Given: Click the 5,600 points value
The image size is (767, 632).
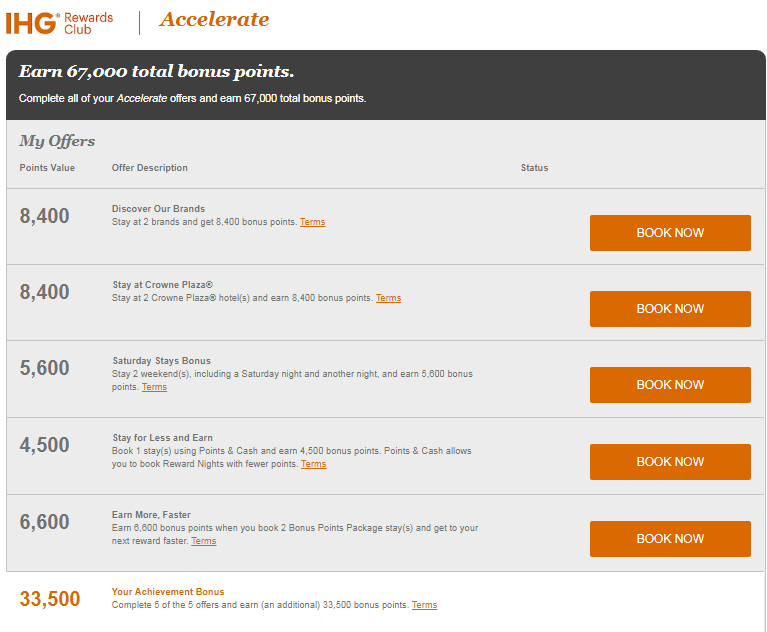Looking at the screenshot, I should pyautogui.click(x=45, y=368).
